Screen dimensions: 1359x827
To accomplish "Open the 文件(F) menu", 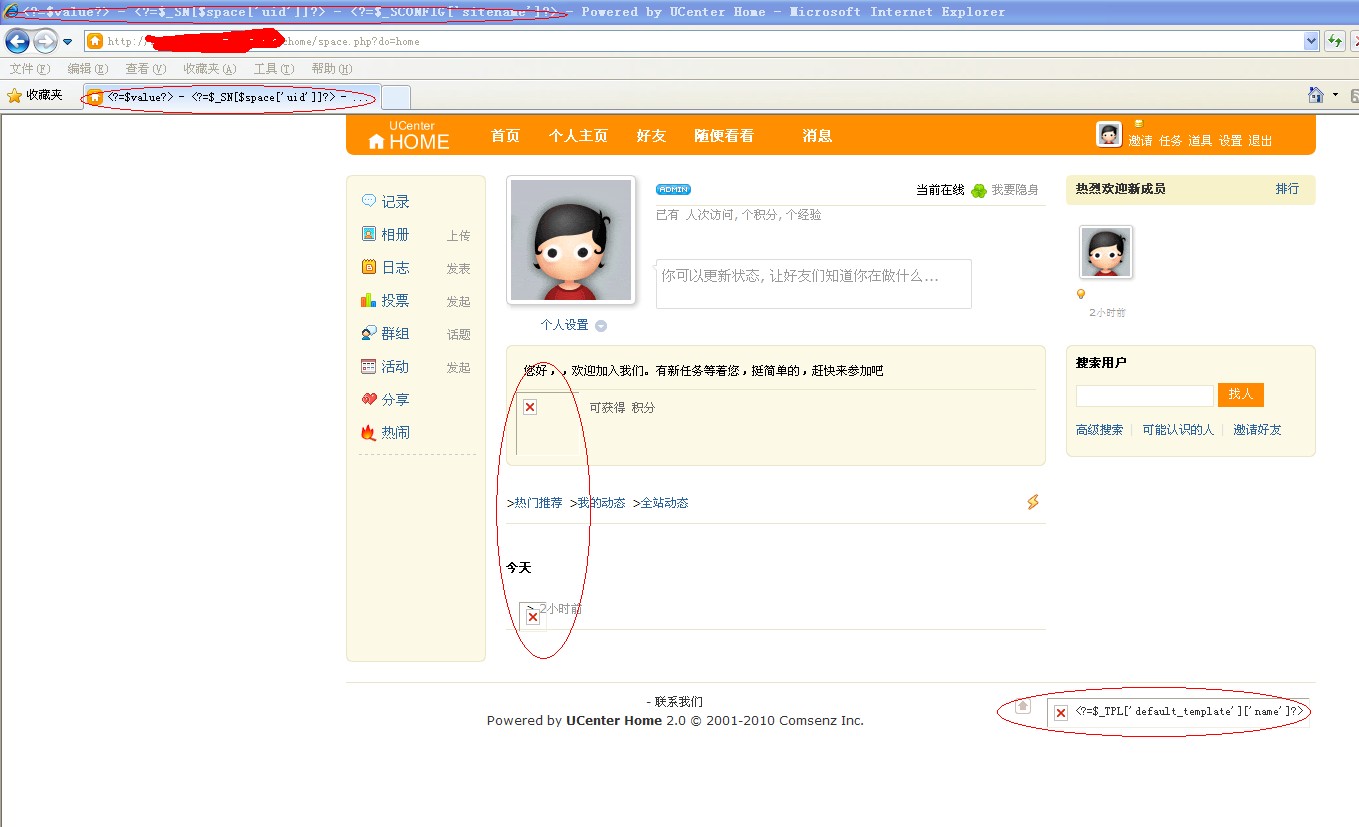I will [29, 69].
